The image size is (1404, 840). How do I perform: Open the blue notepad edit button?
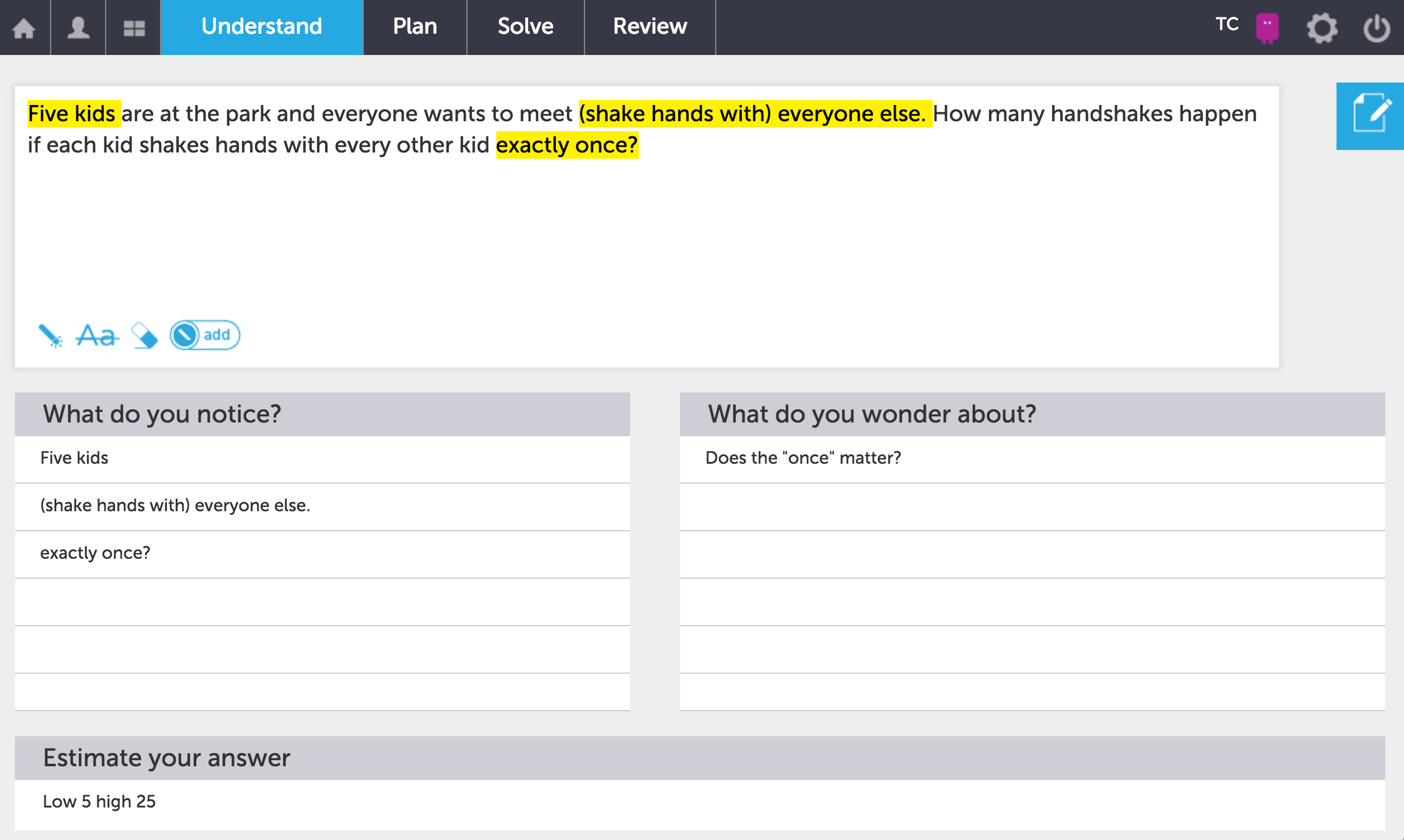point(1370,116)
